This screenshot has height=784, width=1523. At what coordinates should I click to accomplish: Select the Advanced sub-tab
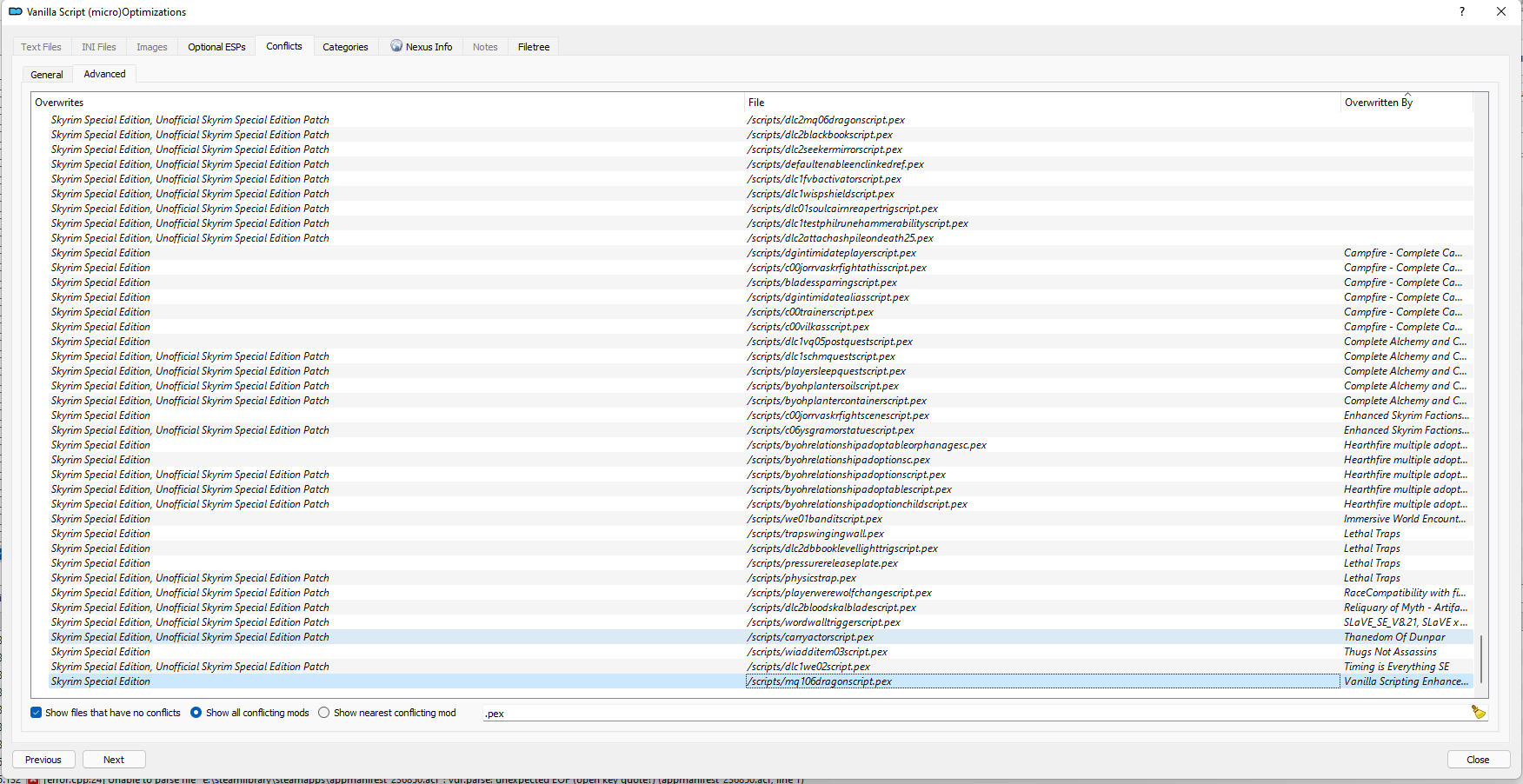(104, 74)
